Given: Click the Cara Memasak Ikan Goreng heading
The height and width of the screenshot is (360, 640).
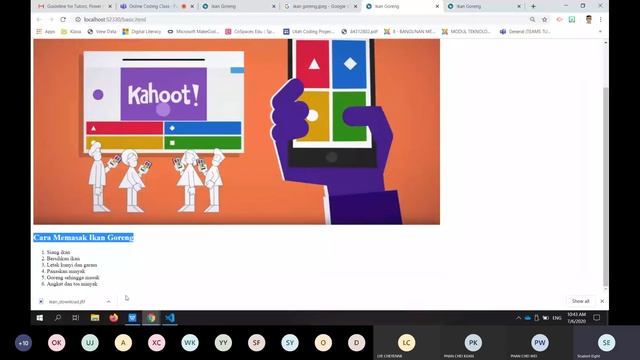Looking at the screenshot, I should click(x=84, y=237).
